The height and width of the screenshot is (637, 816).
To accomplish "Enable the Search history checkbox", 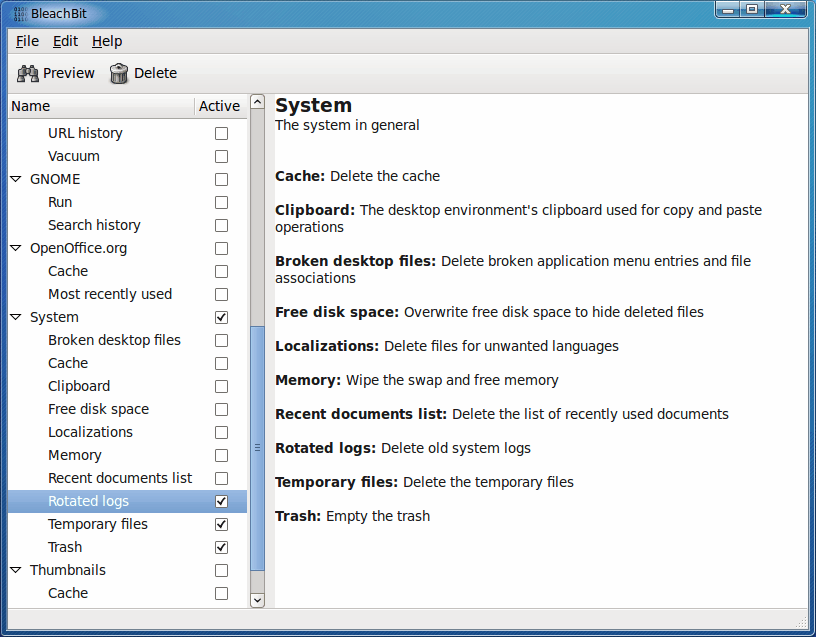I will pyautogui.click(x=221, y=225).
